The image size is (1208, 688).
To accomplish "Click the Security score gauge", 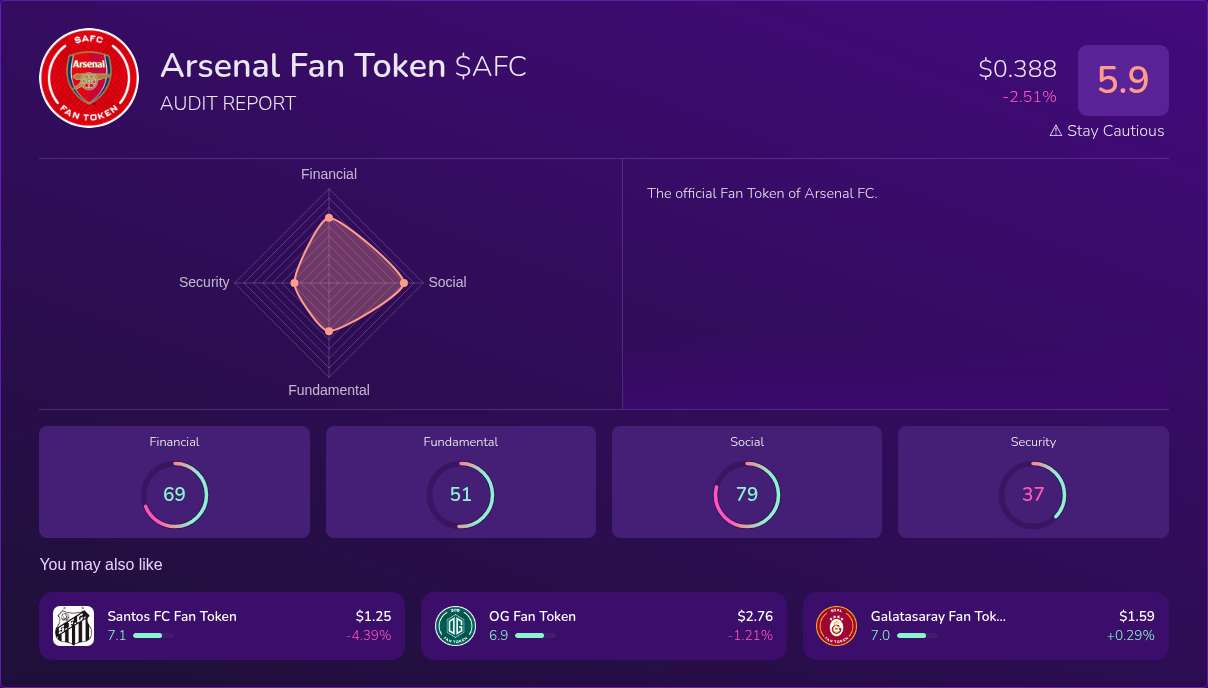I will click(x=1033, y=494).
